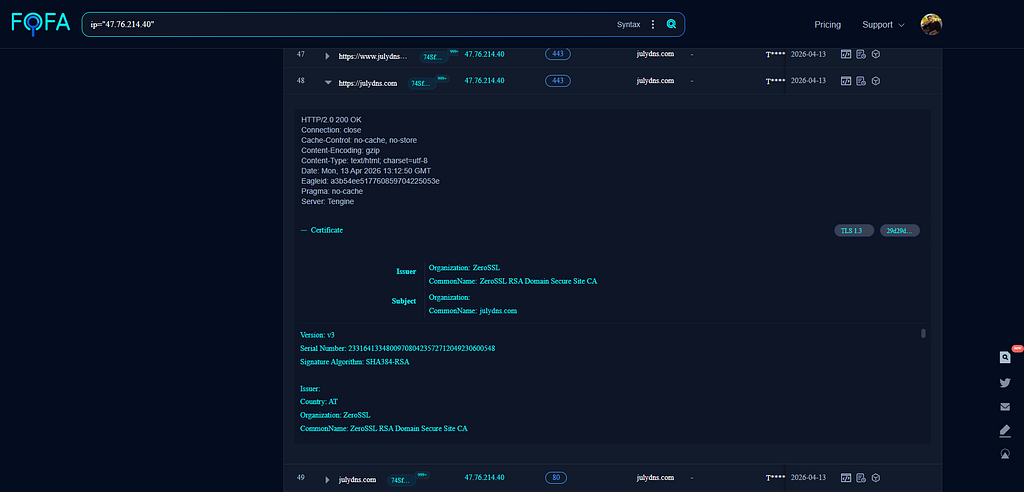Click the FOFA logo
This screenshot has height=492, width=1024.
pos(40,24)
